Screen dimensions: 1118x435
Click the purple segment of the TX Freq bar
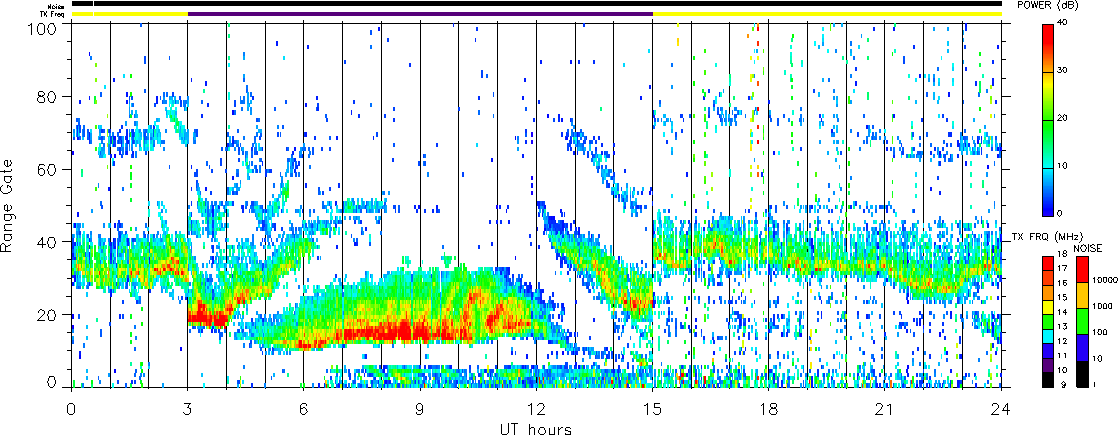pos(420,14)
